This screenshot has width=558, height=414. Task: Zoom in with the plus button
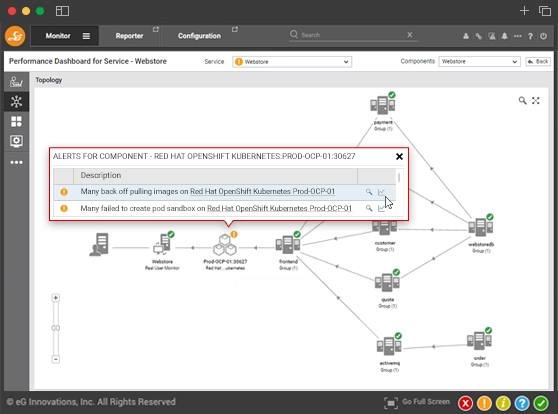tap(56, 298)
